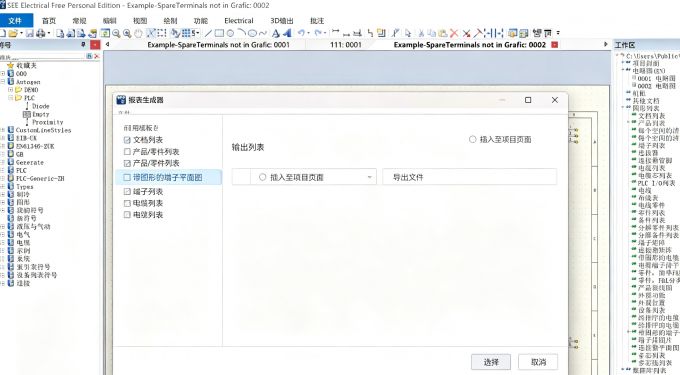Click the Copy icon in toolbar
Screen dimensions: 680x375
pos(432,33)
